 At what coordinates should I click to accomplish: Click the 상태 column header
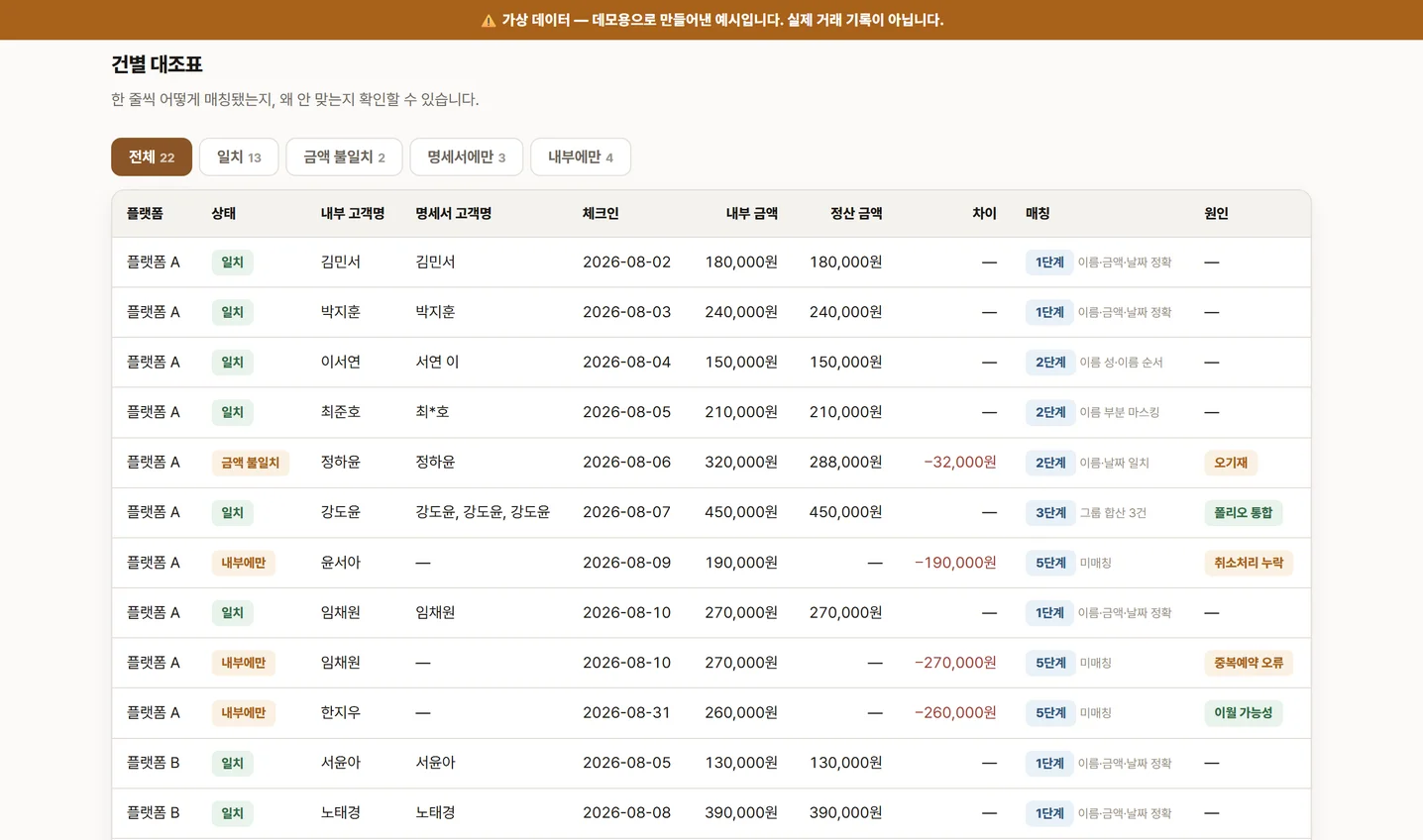224,213
